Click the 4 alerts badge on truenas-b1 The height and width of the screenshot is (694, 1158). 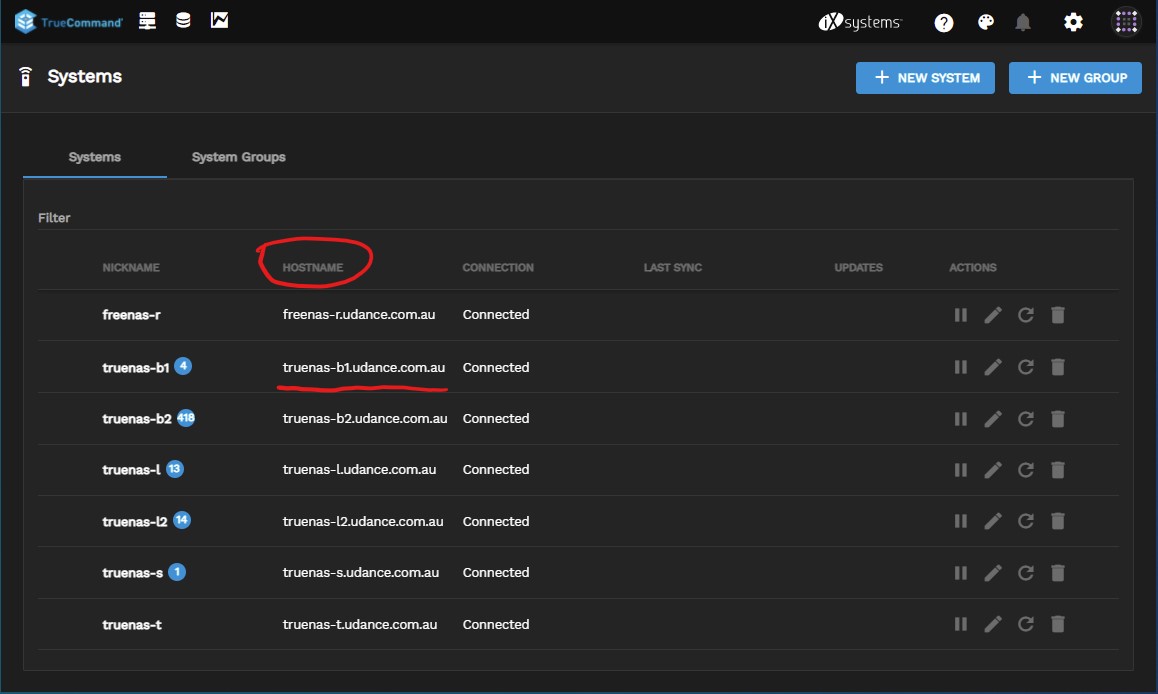click(x=183, y=365)
